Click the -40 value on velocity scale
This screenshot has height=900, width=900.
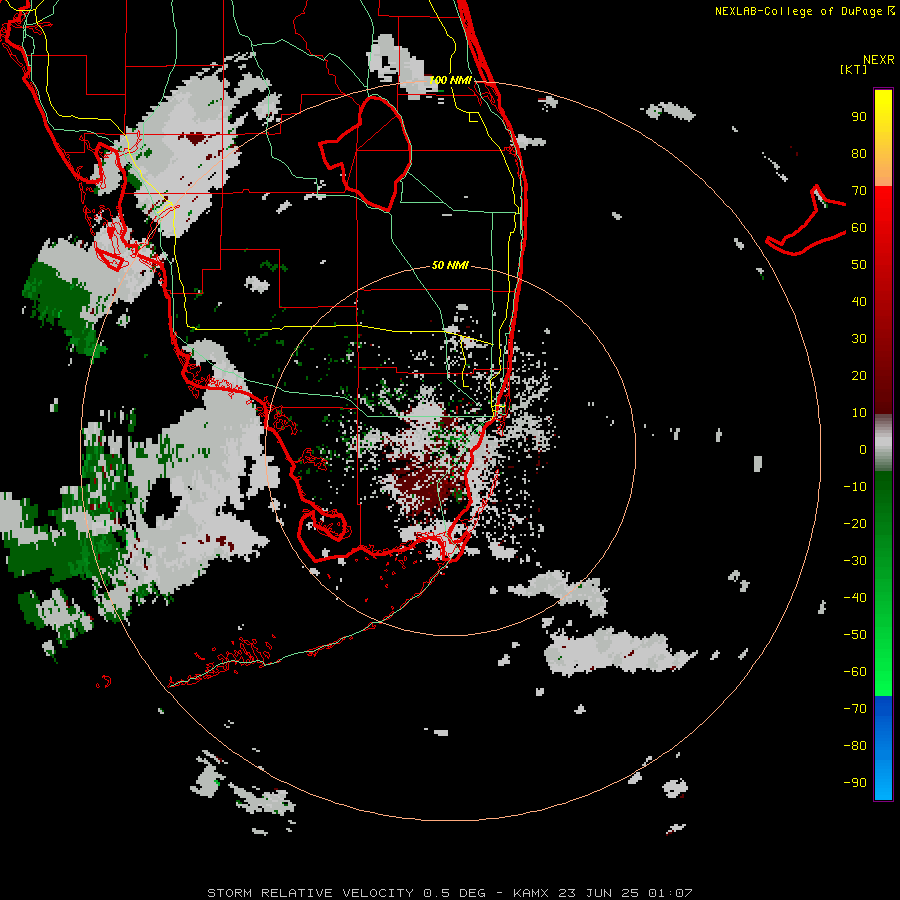(x=855, y=598)
